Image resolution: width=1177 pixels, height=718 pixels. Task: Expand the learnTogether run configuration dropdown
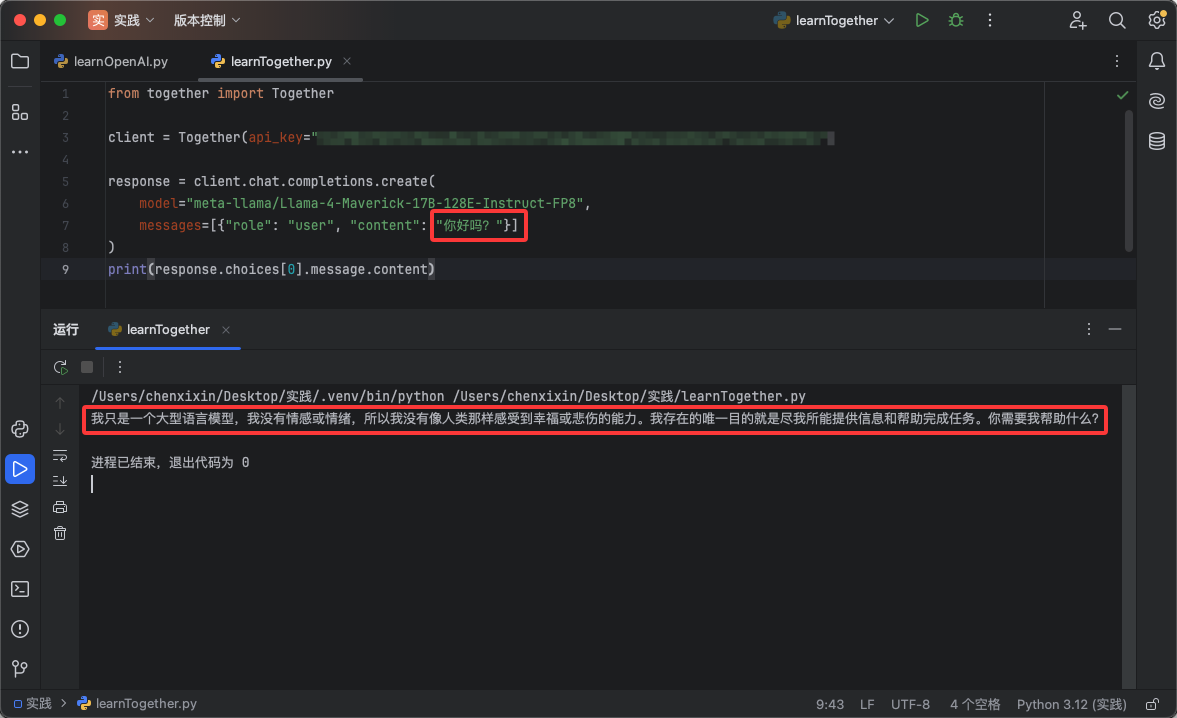[x=834, y=20]
